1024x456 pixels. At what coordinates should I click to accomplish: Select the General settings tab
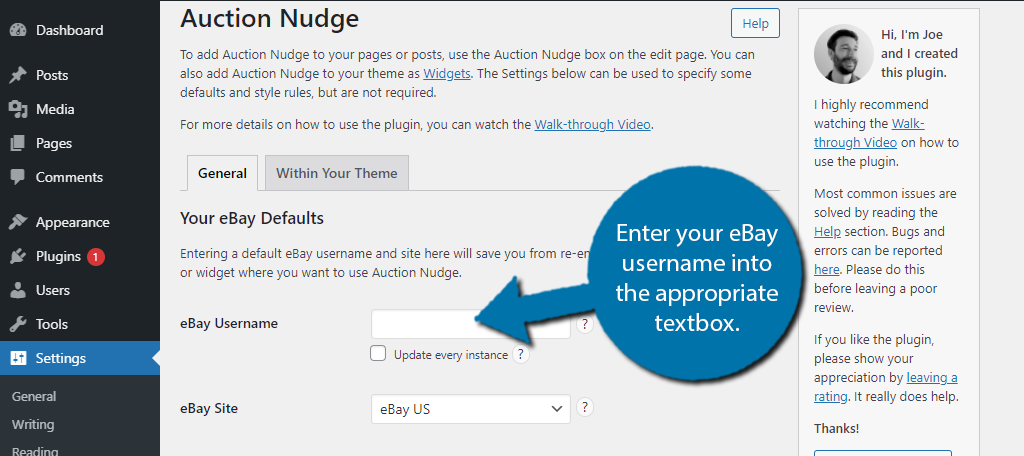click(223, 173)
